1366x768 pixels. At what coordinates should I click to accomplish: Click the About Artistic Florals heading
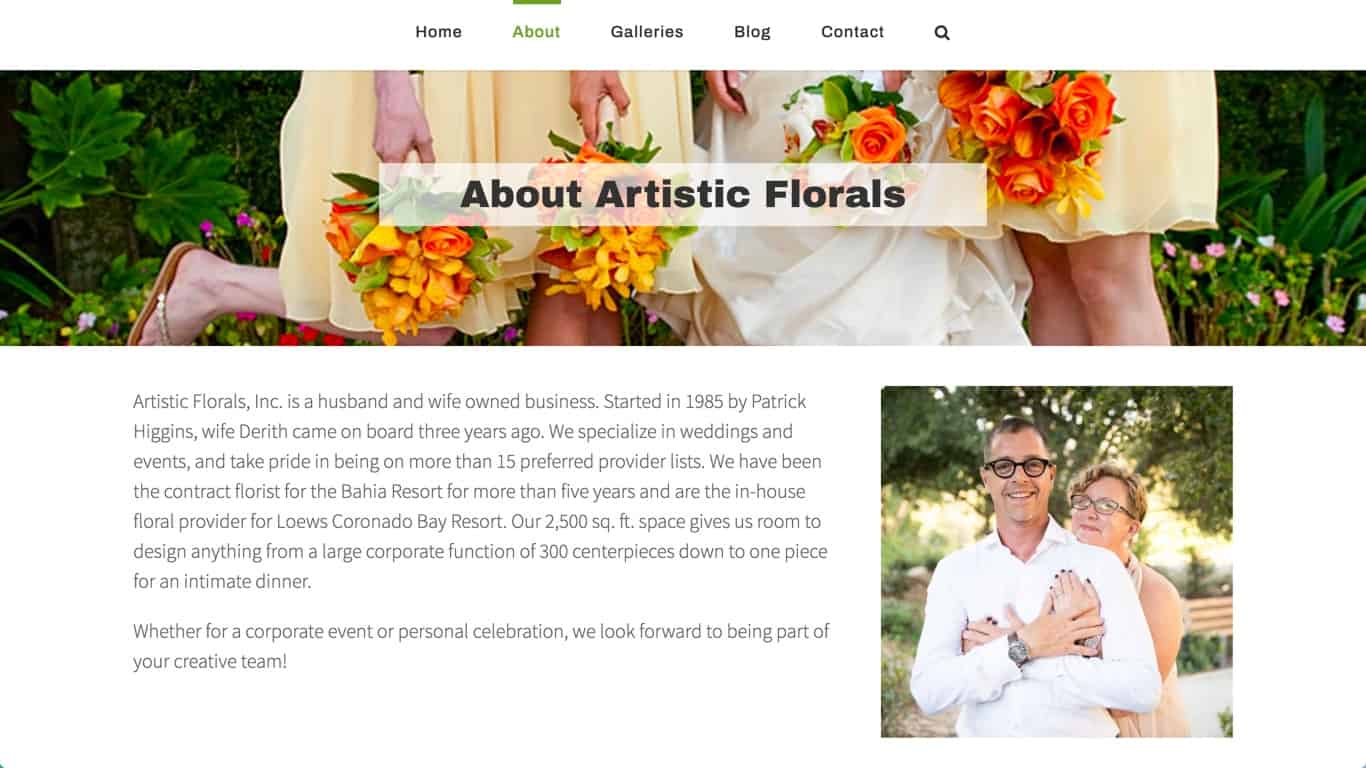coord(683,194)
